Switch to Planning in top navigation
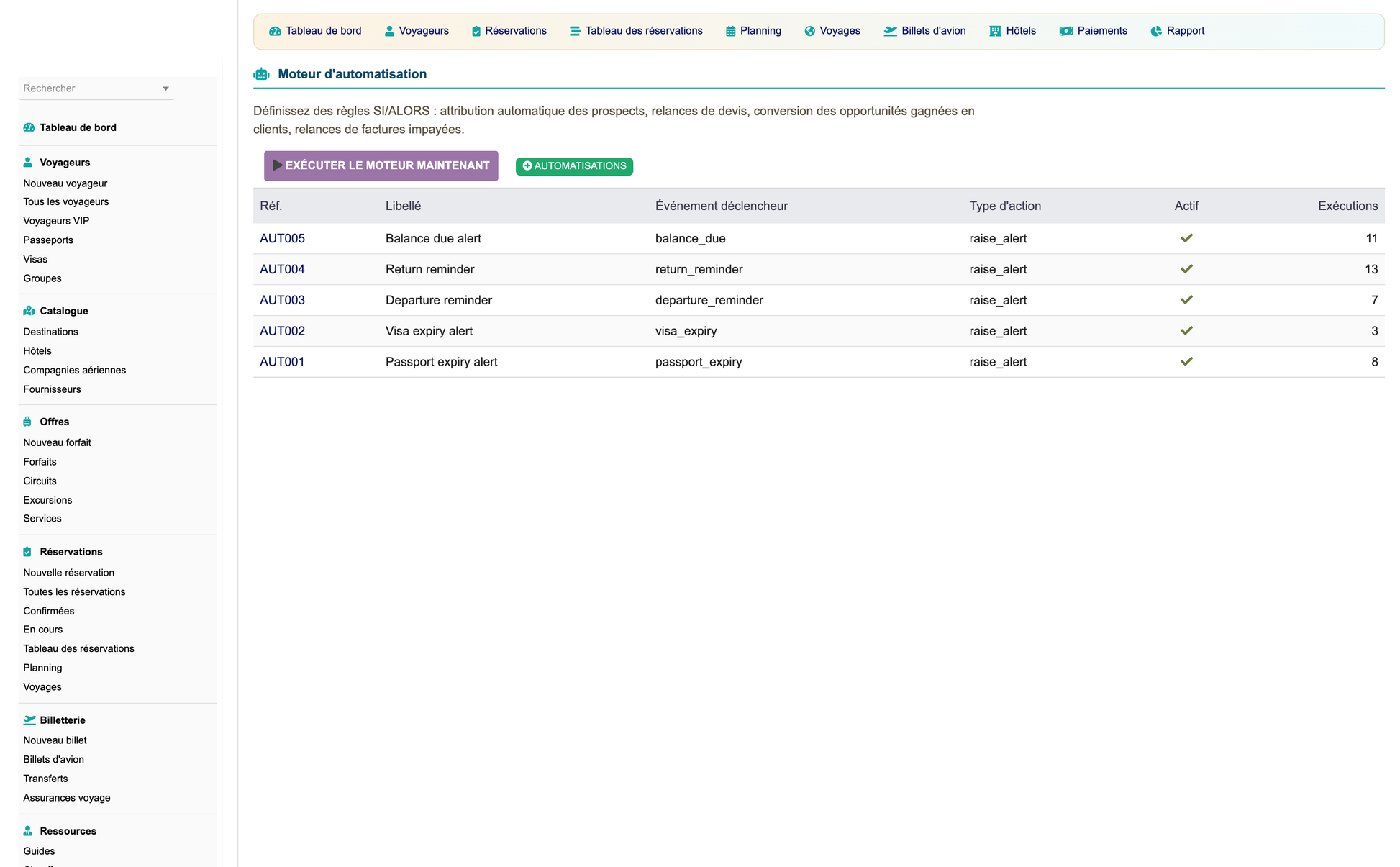 click(x=753, y=31)
